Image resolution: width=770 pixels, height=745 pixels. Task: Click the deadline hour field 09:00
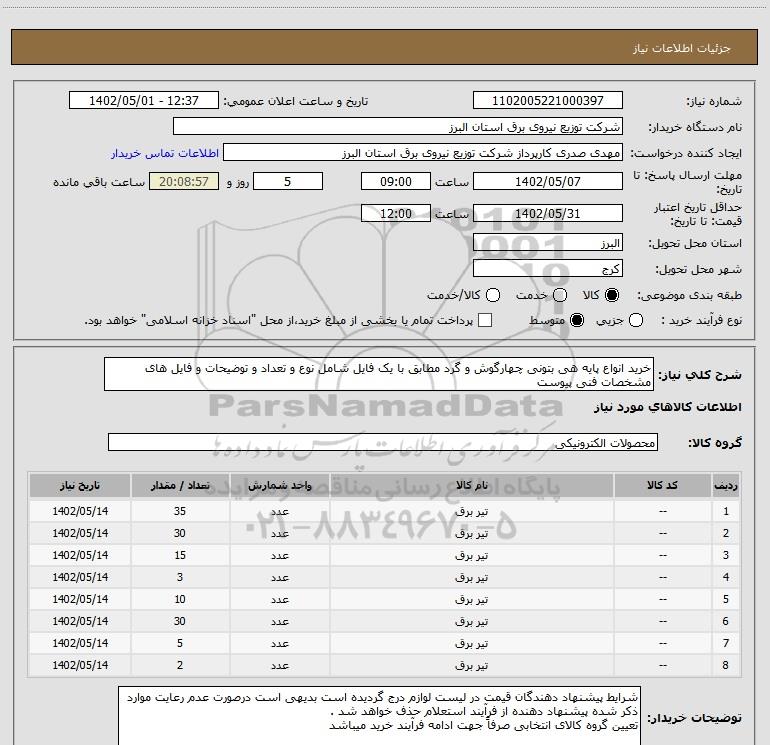pos(396,181)
